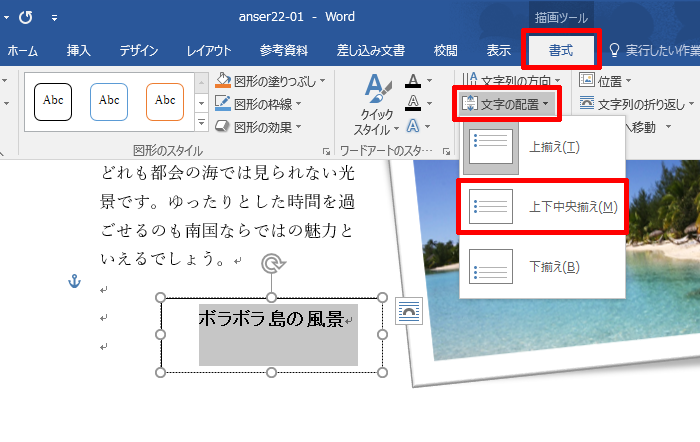Open the 位置 position menu
Viewport: 700px width, 442px height.
(605, 81)
